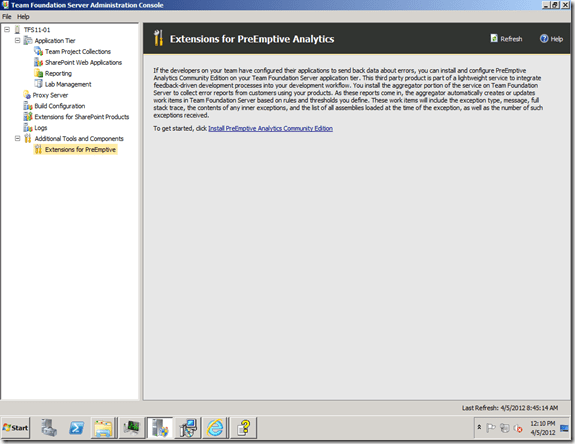Open the network tool on taskbar
575x444 pixels.
(188, 428)
